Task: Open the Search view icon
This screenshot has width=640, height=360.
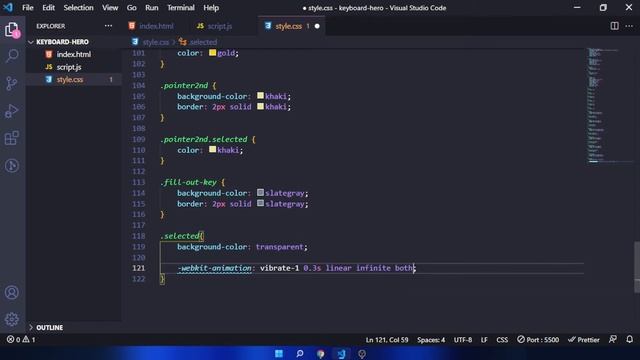Action: pyautogui.click(x=12, y=56)
